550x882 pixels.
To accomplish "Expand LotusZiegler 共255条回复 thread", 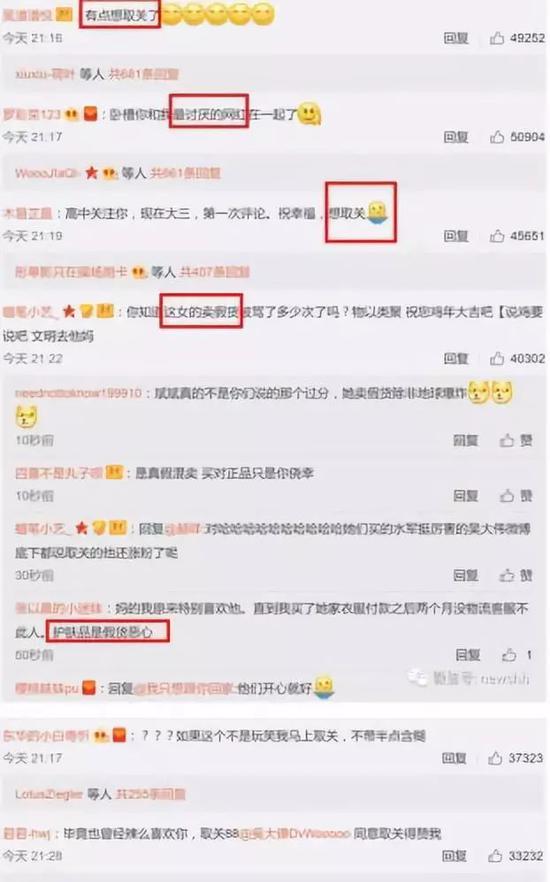I will [150, 794].
